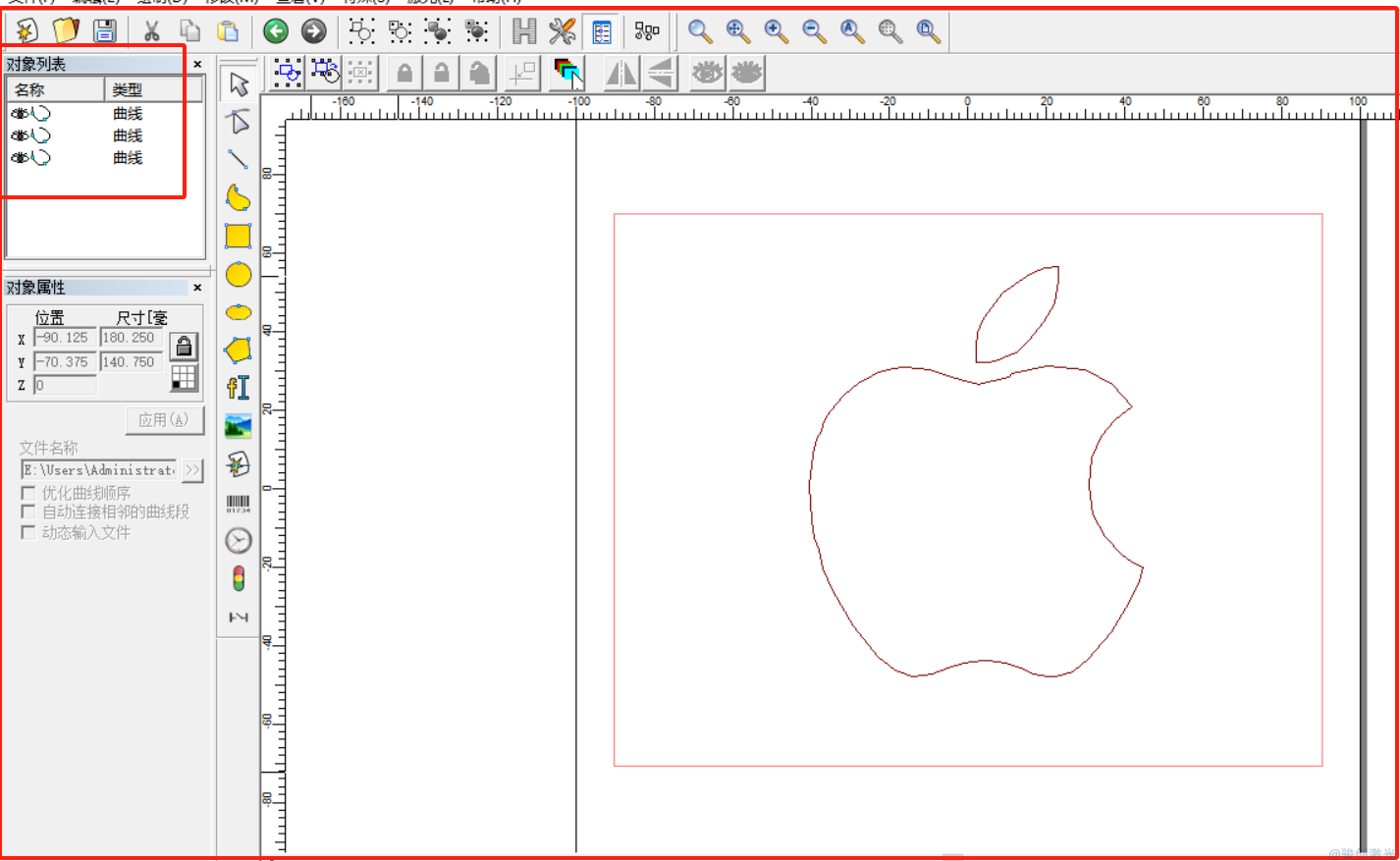Add a delay with the clock icon
This screenshot has width=1400, height=861.
[x=239, y=541]
